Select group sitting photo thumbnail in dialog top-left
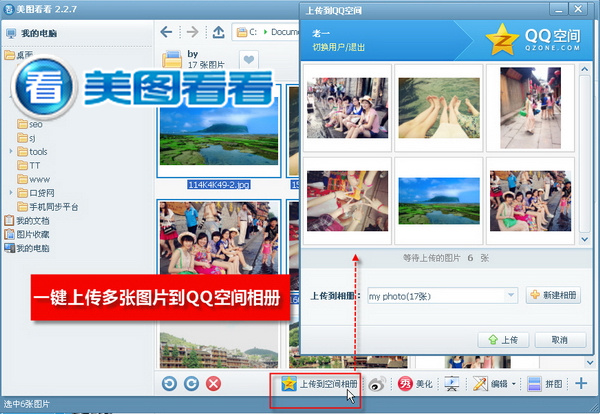 (x=347, y=108)
